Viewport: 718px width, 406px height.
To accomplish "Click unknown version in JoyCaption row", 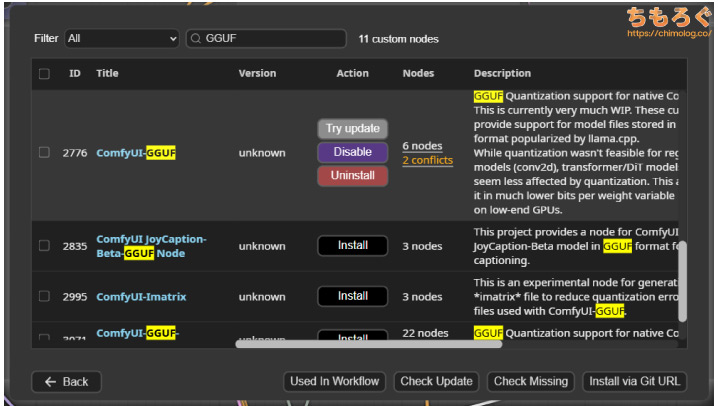I will point(262,246).
